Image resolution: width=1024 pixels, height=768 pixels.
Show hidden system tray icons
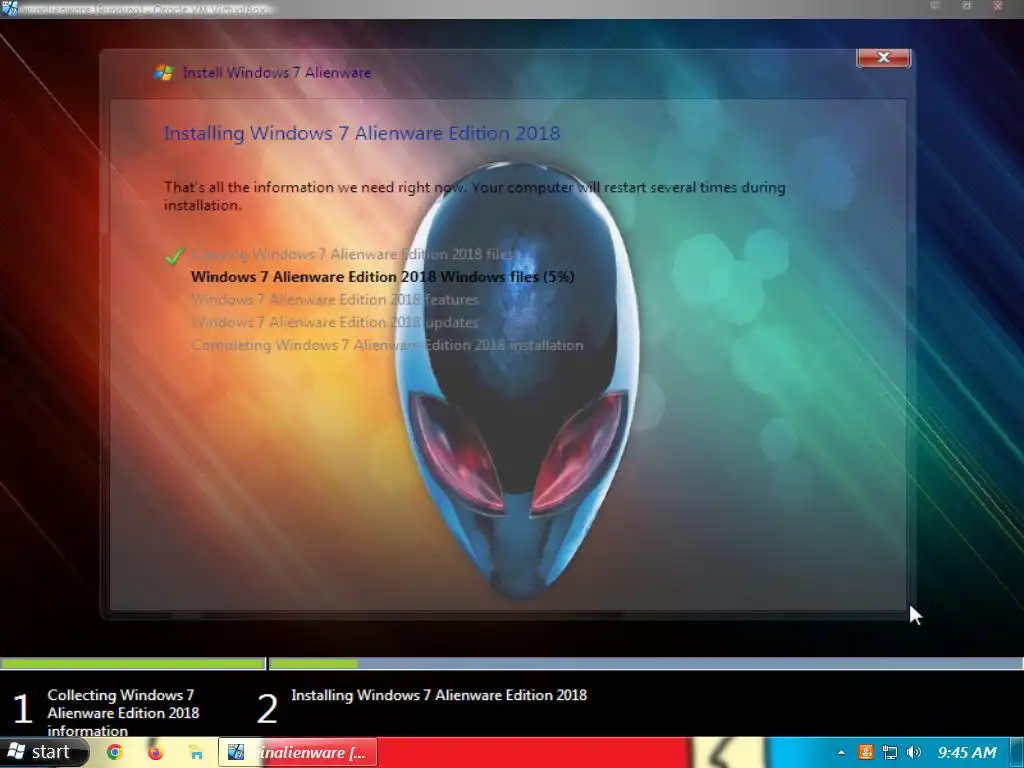(x=841, y=753)
